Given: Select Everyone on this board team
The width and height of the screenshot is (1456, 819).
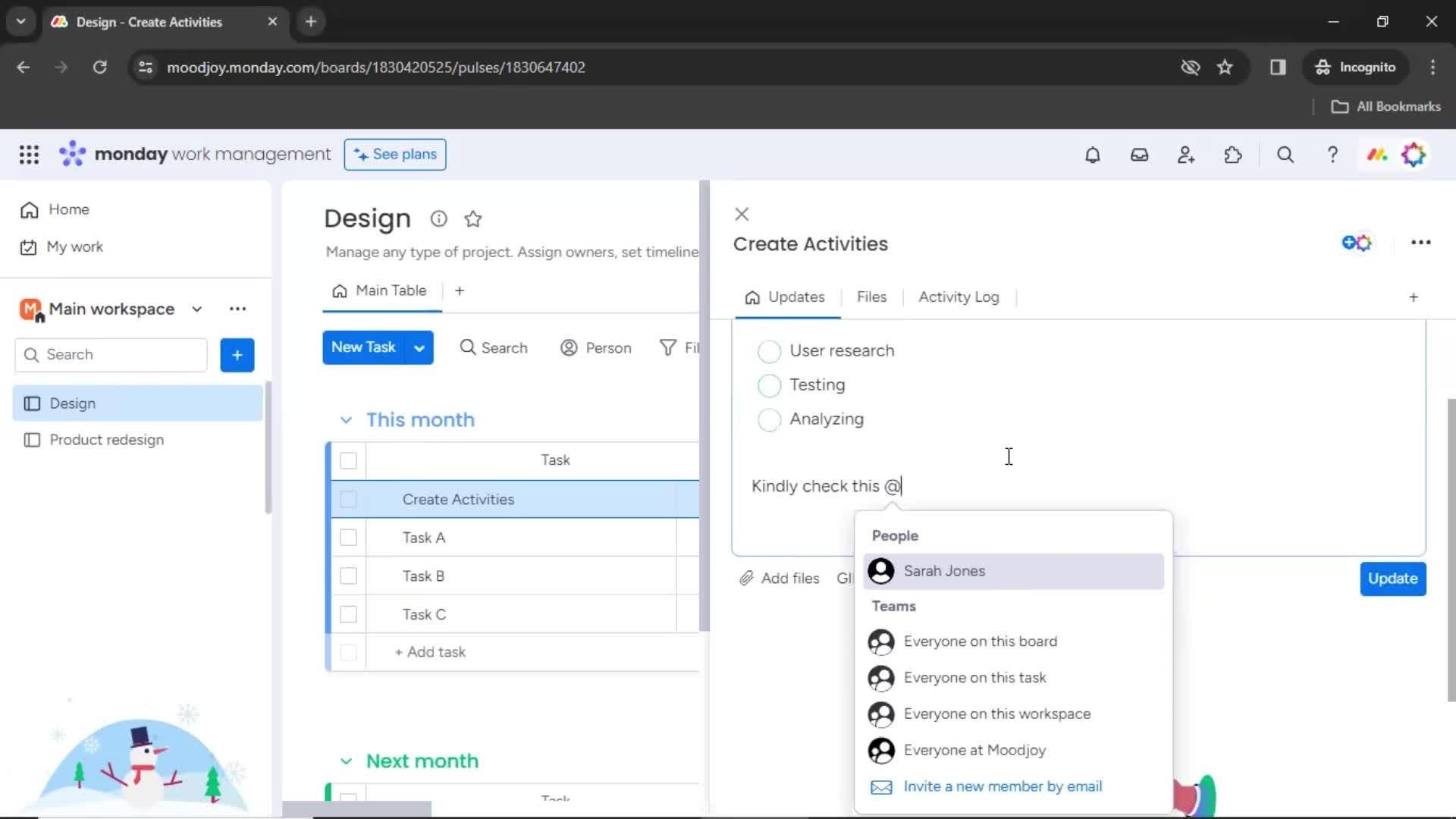Looking at the screenshot, I should (x=981, y=641).
